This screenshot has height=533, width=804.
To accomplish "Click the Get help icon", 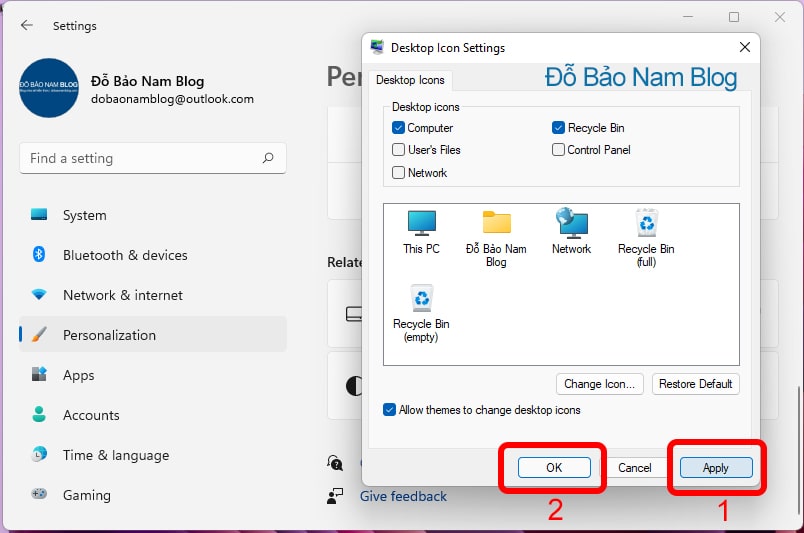I will tap(335, 463).
